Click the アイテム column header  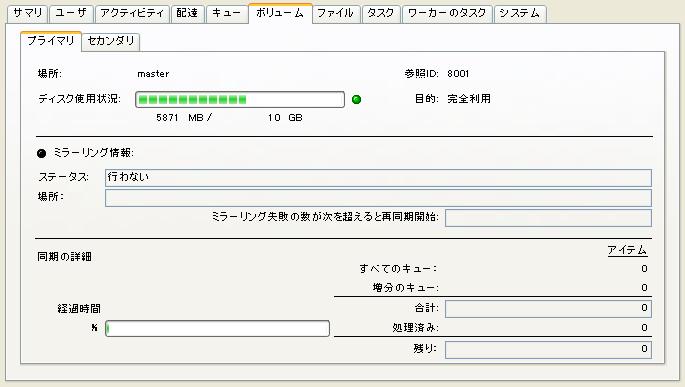coord(627,250)
